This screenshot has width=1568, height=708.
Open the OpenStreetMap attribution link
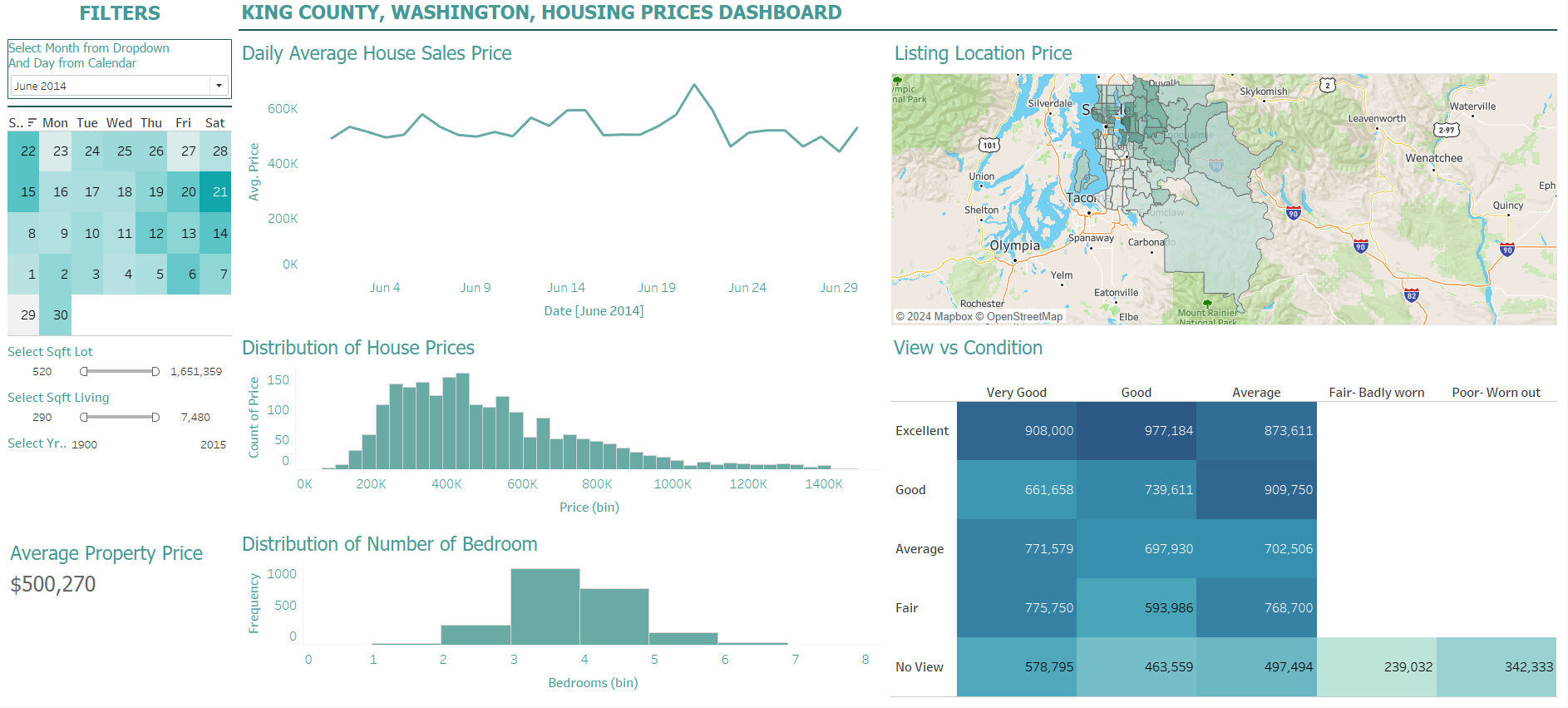coord(1023,317)
